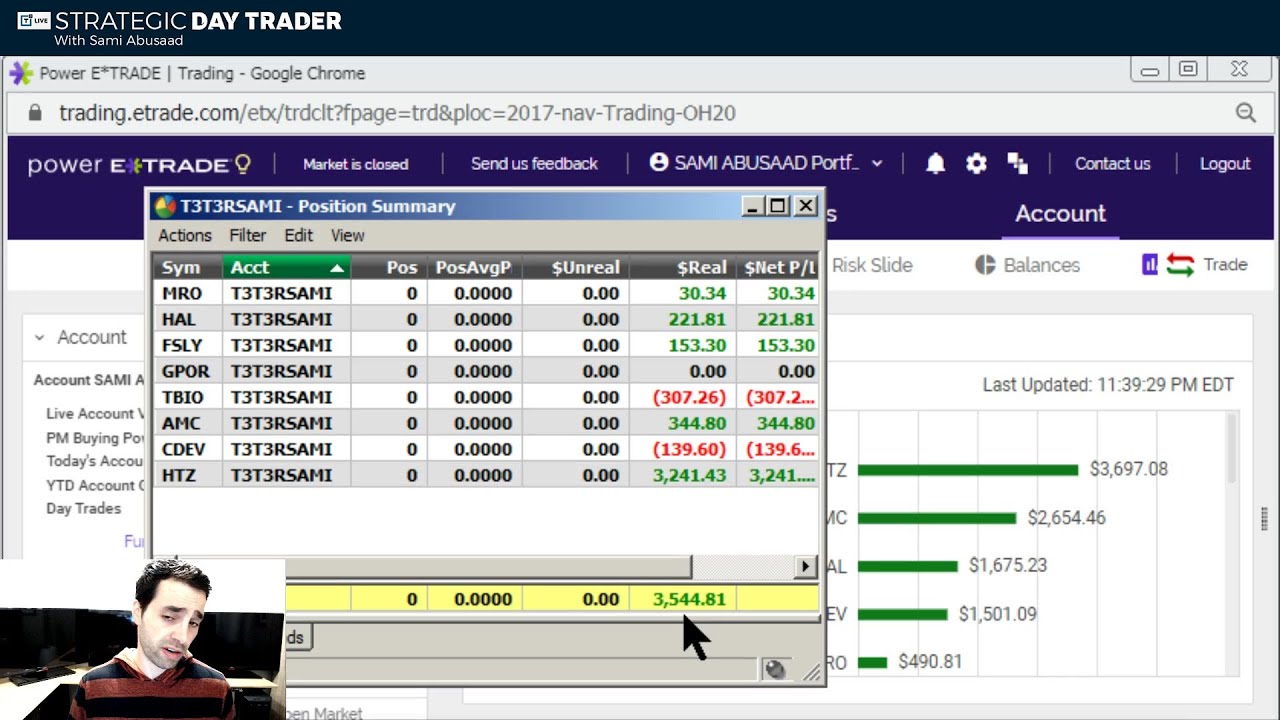Image resolution: width=1280 pixels, height=720 pixels.
Task: Click the 221.81 realized value for HAL
Action: (x=697, y=319)
